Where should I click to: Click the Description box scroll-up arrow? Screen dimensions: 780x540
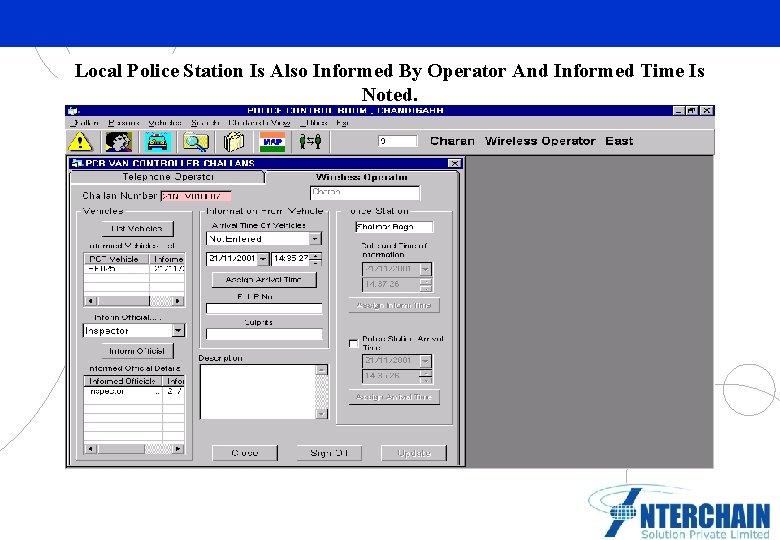pyautogui.click(x=321, y=370)
